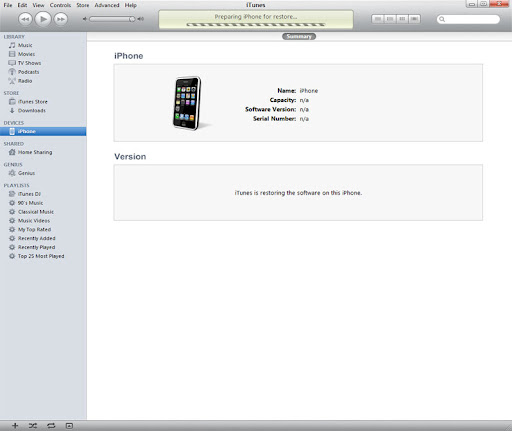Click the Add playlist plus button

point(15,426)
